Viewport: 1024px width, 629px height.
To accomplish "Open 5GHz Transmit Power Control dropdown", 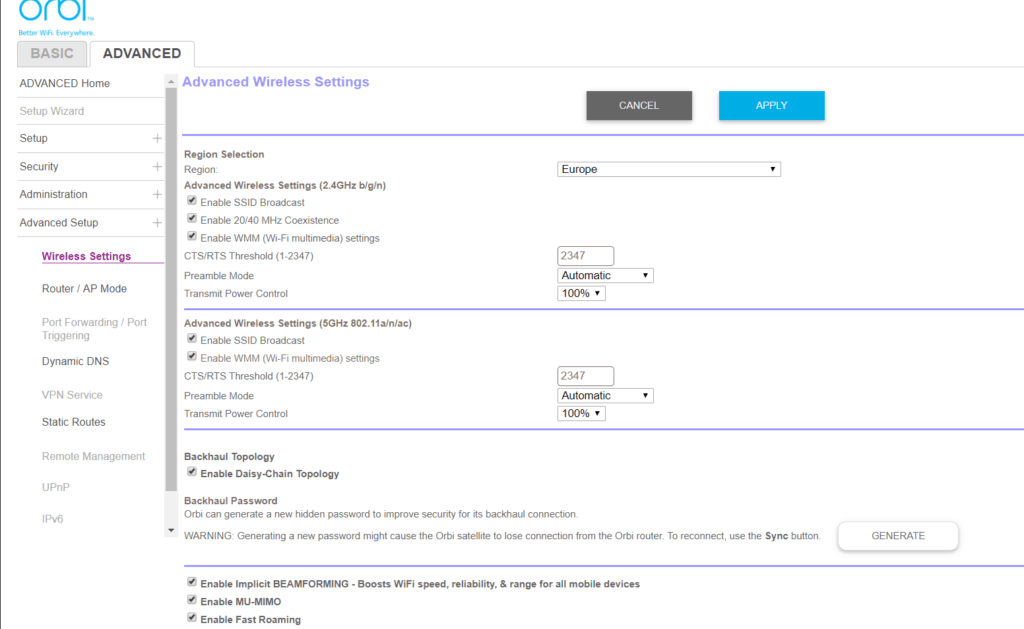I will [x=581, y=414].
